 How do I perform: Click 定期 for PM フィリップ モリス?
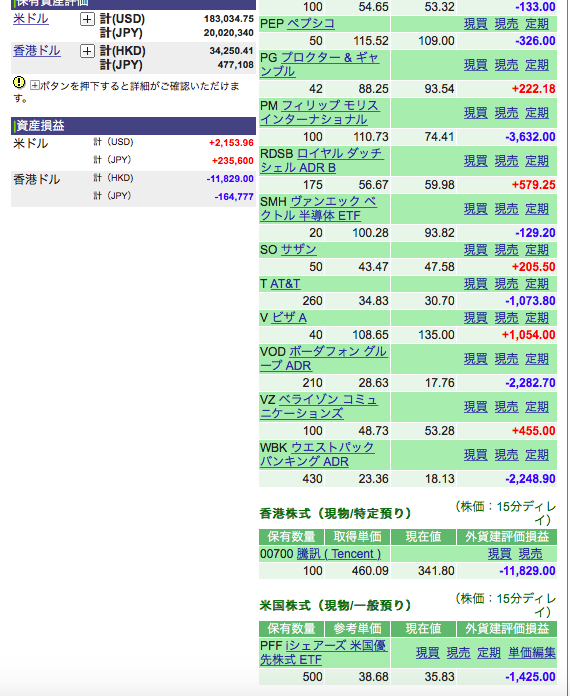(537, 113)
